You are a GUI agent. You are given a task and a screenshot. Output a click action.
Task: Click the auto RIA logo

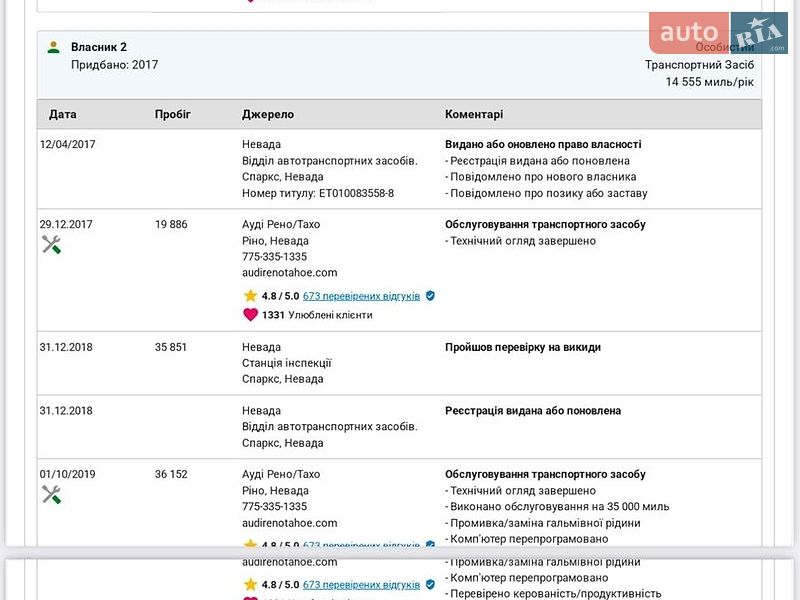point(718,33)
